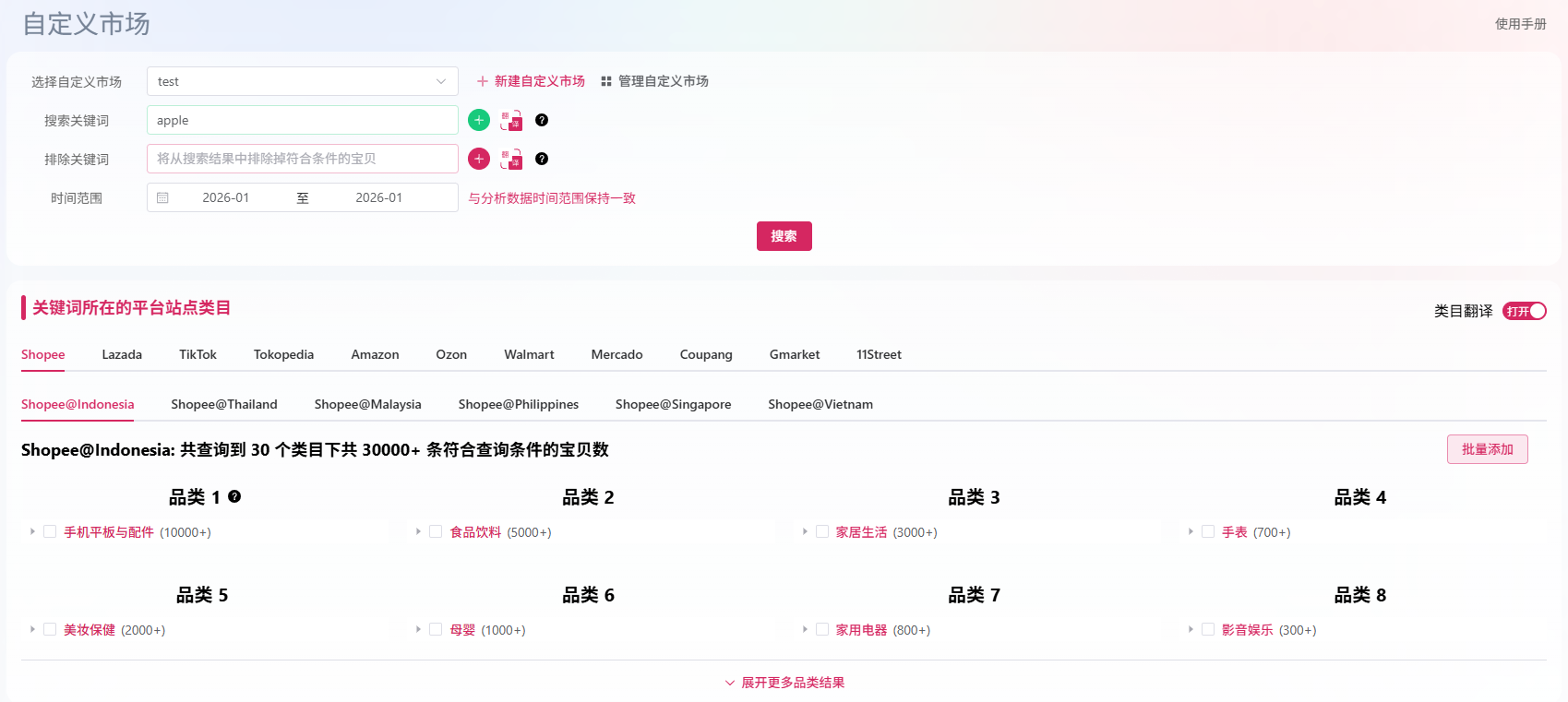Viewport: 1568px width, 702px height.
Task: Add search keyword with green plus icon
Action: (479, 120)
